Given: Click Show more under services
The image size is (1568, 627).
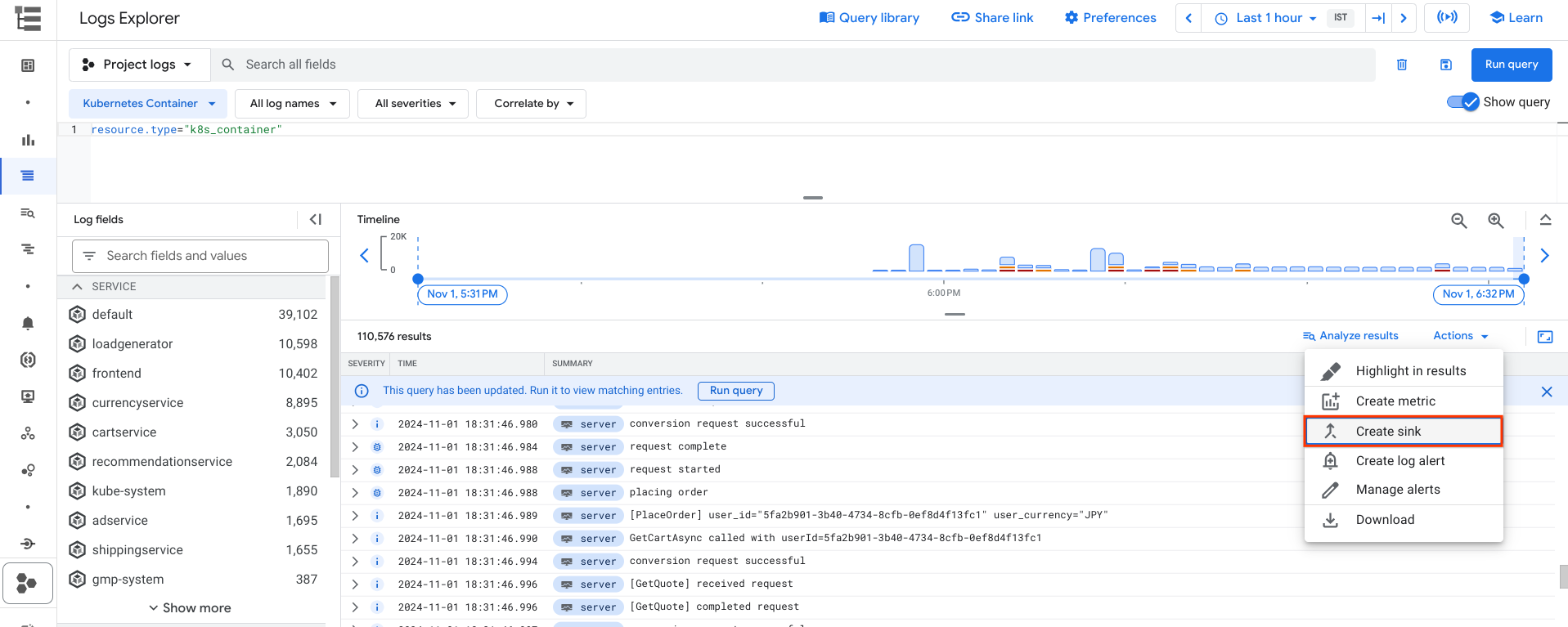Looking at the screenshot, I should (x=190, y=608).
